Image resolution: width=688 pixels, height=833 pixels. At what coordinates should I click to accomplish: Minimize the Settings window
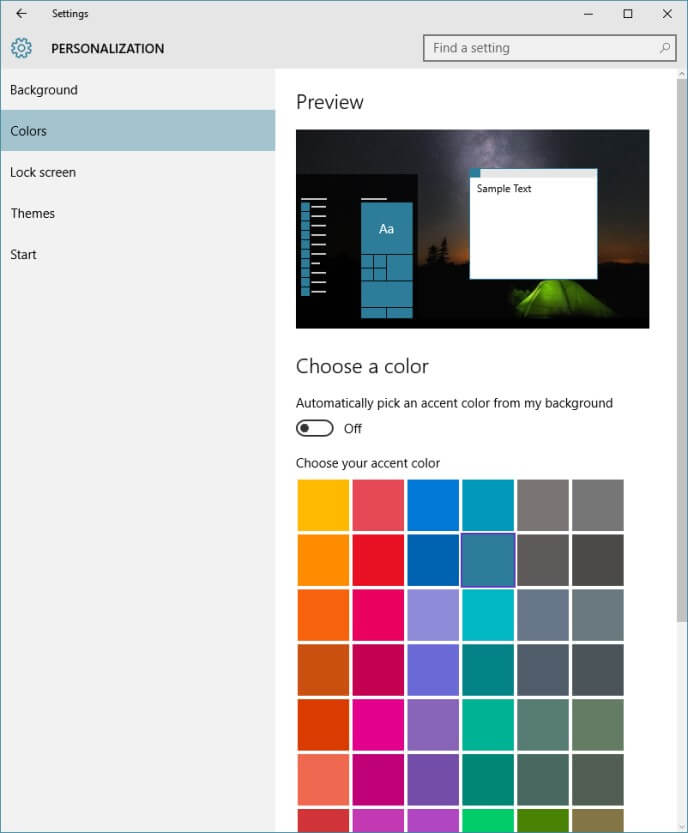point(588,14)
